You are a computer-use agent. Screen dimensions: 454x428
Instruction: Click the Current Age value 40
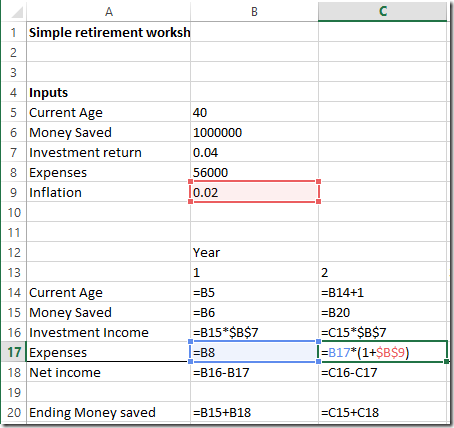coord(254,112)
